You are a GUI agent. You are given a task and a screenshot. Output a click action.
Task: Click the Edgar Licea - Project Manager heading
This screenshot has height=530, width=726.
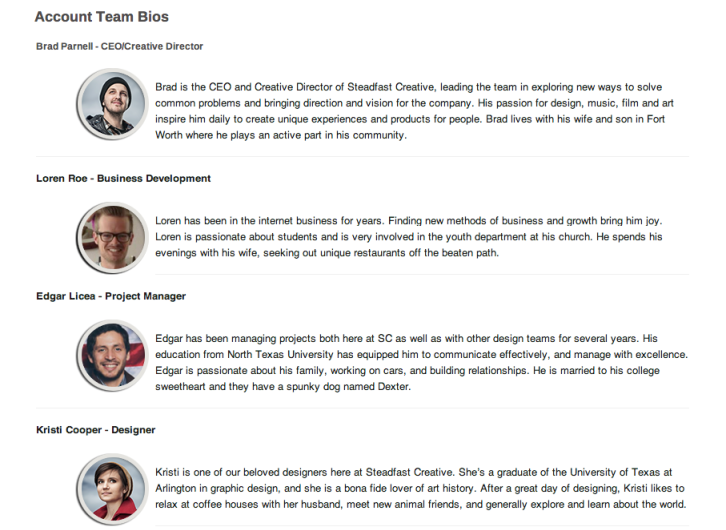point(111,296)
